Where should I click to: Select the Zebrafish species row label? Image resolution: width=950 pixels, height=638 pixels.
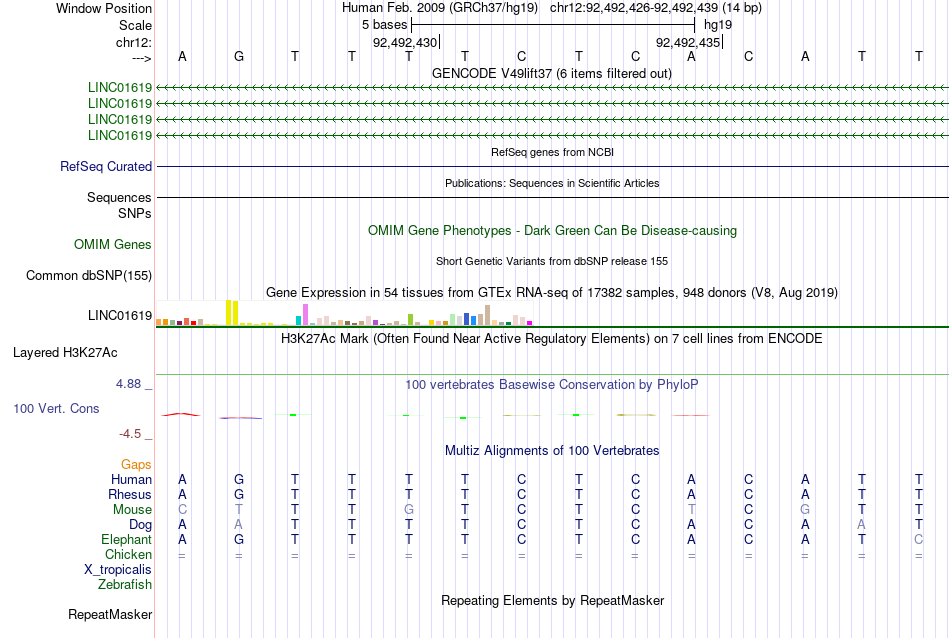point(125,585)
